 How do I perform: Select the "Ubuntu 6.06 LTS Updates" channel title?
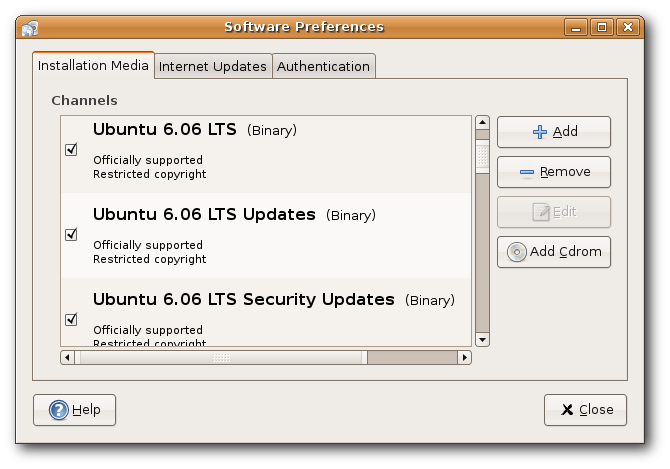[x=204, y=214]
